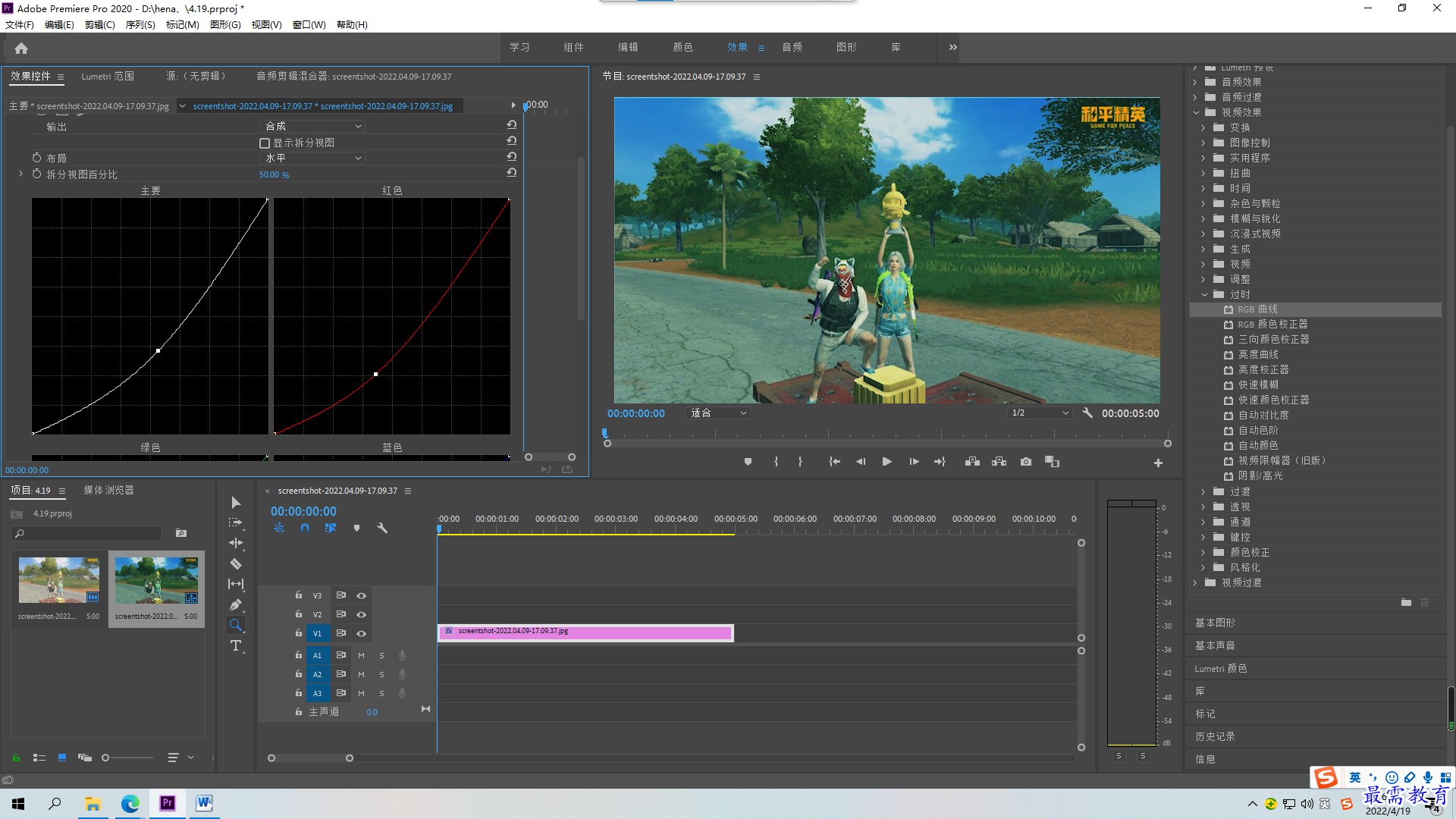
Task: Select the Slip tool
Action: click(x=236, y=584)
